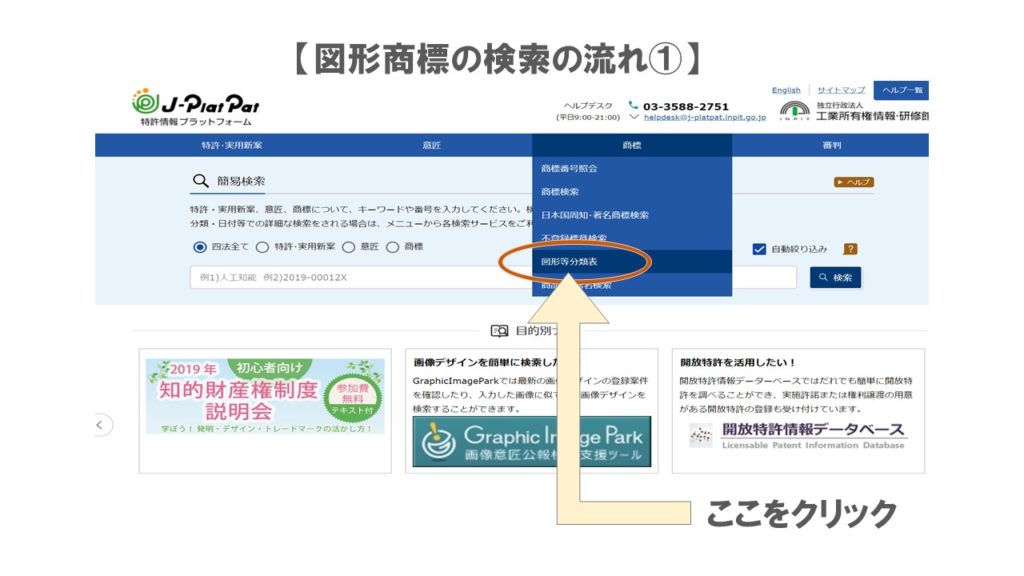Expand the 審判 navigation menu
Viewport: 1024px width, 576px height.
[831, 146]
